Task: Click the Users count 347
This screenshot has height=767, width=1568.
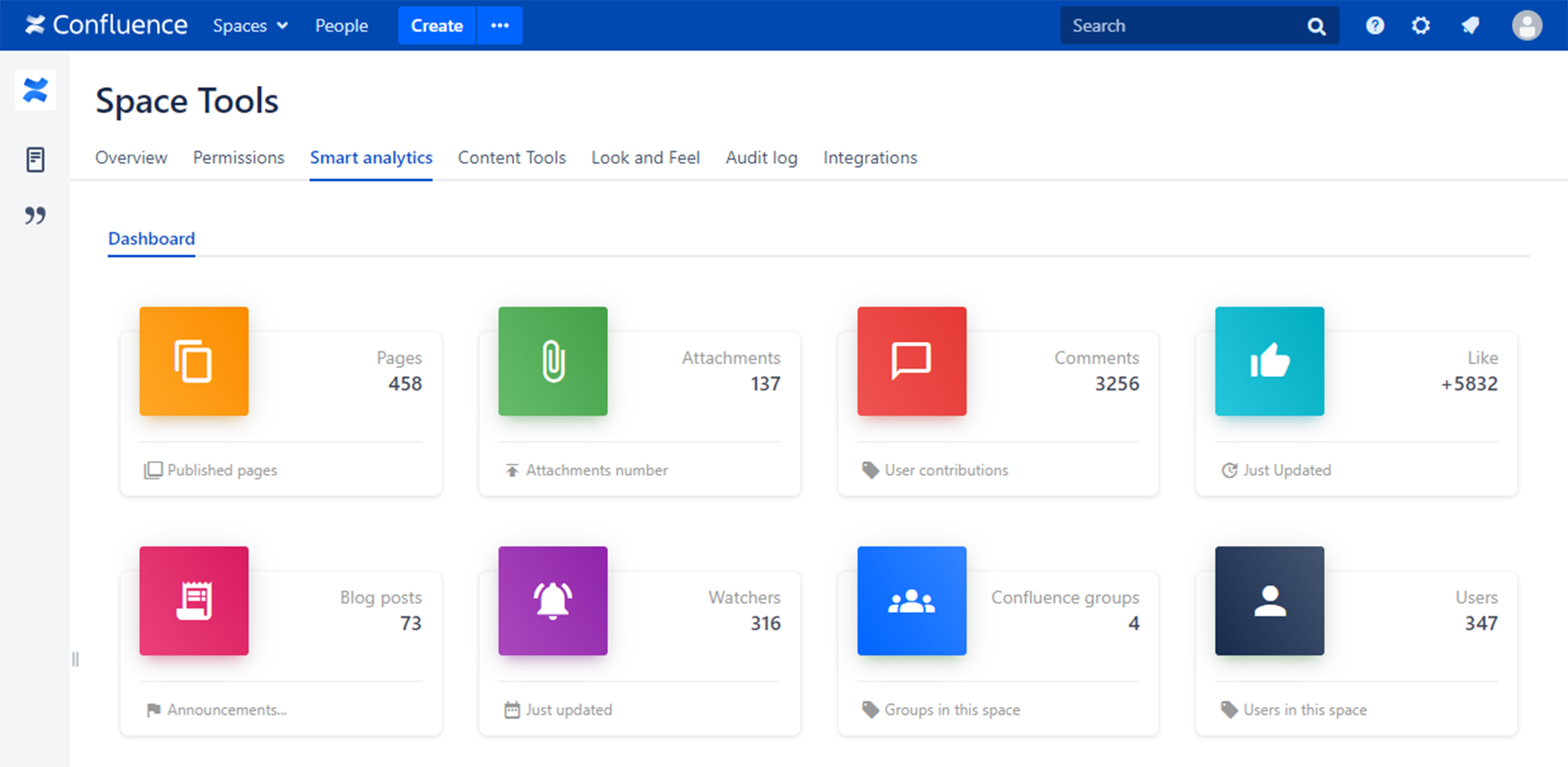Action: (x=1481, y=623)
